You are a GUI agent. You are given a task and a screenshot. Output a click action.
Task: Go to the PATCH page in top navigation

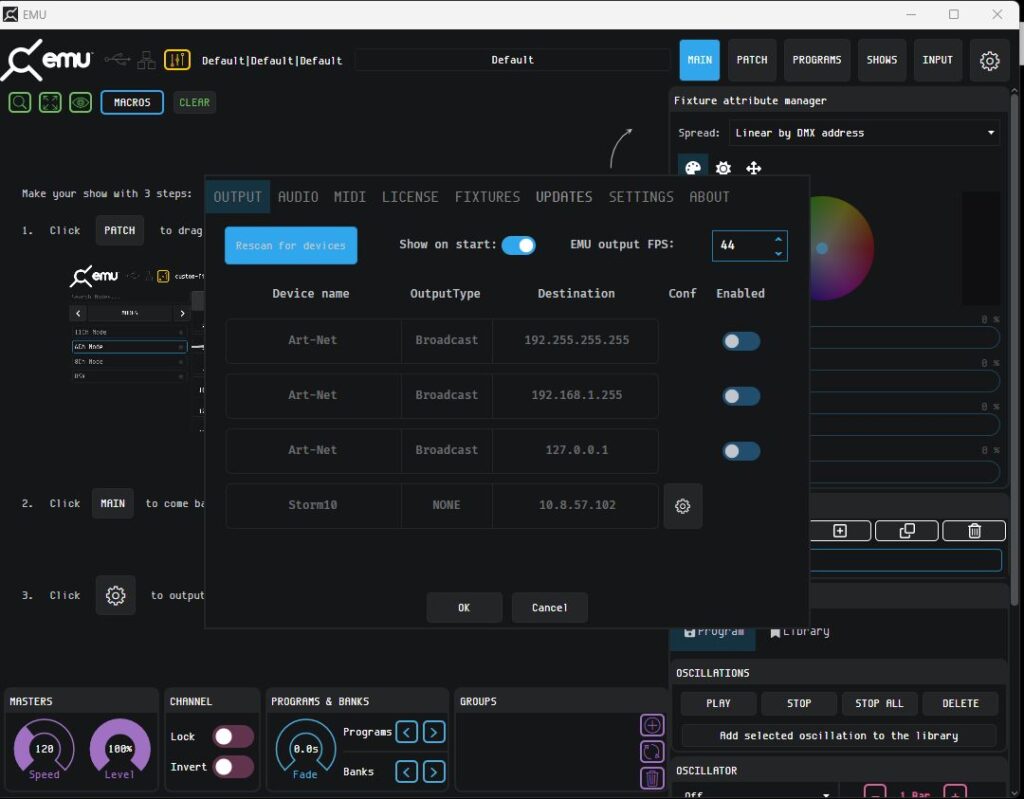[752, 60]
